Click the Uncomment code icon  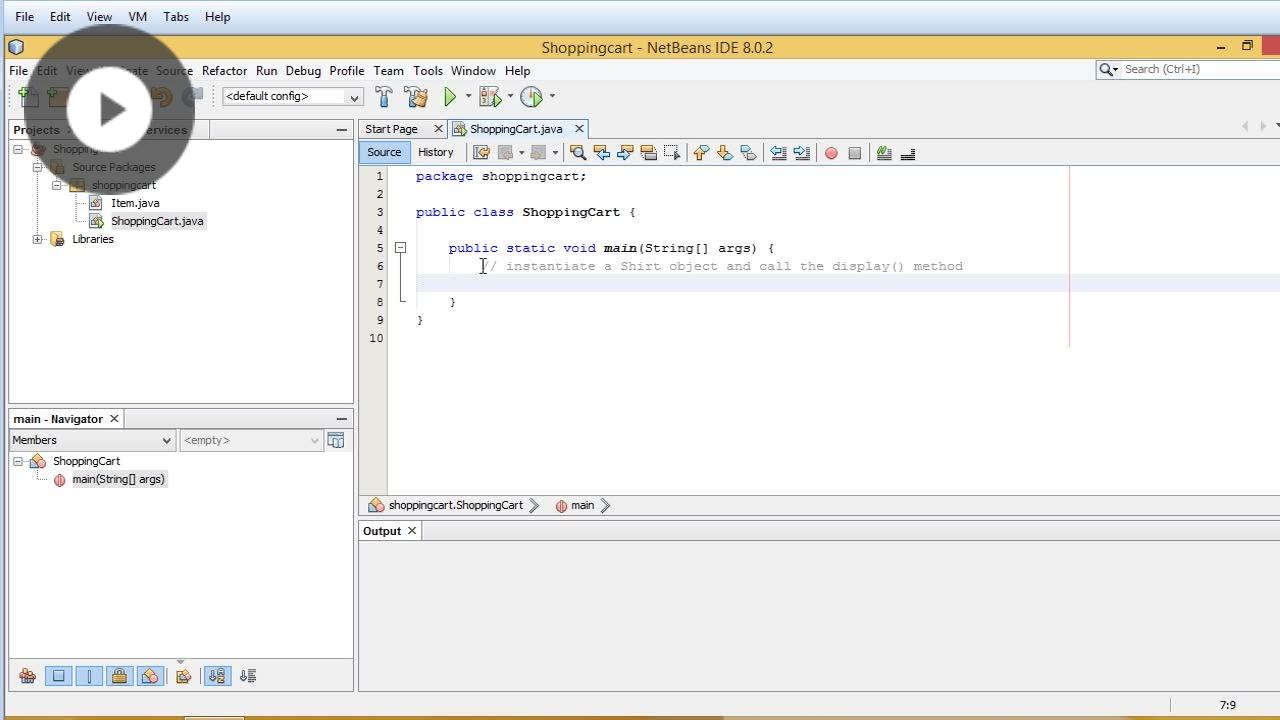point(908,153)
